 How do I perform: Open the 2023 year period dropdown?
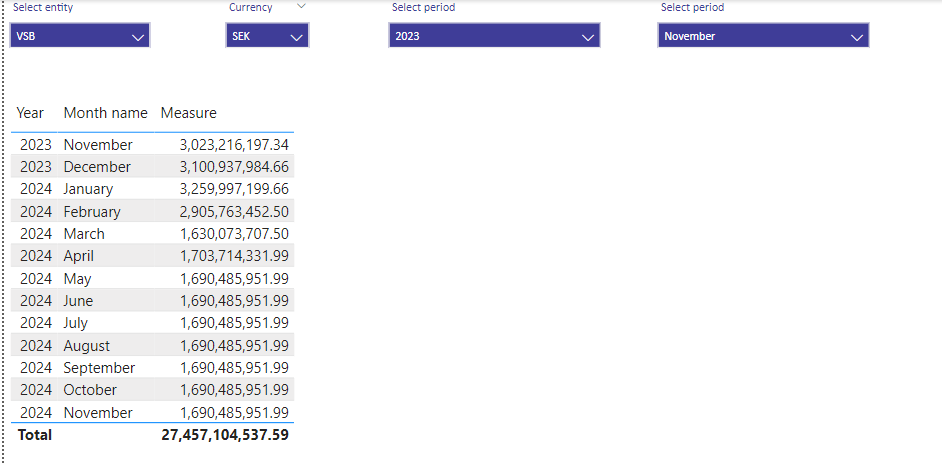494,36
